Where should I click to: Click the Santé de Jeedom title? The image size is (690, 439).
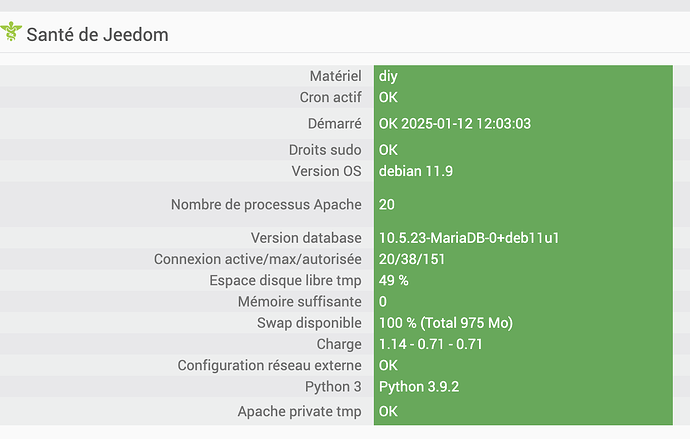pyautogui.click(x=97, y=35)
